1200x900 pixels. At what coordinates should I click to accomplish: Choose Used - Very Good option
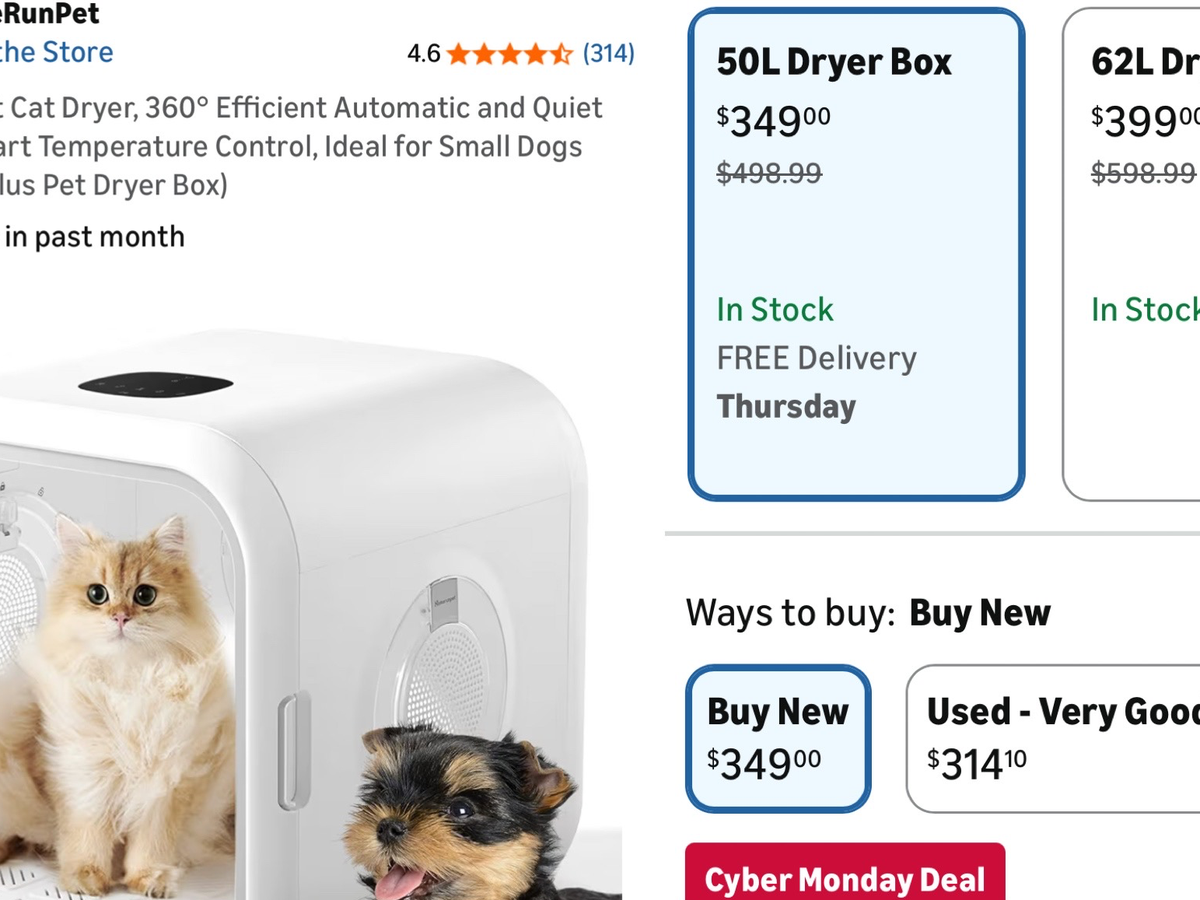[1053, 739]
